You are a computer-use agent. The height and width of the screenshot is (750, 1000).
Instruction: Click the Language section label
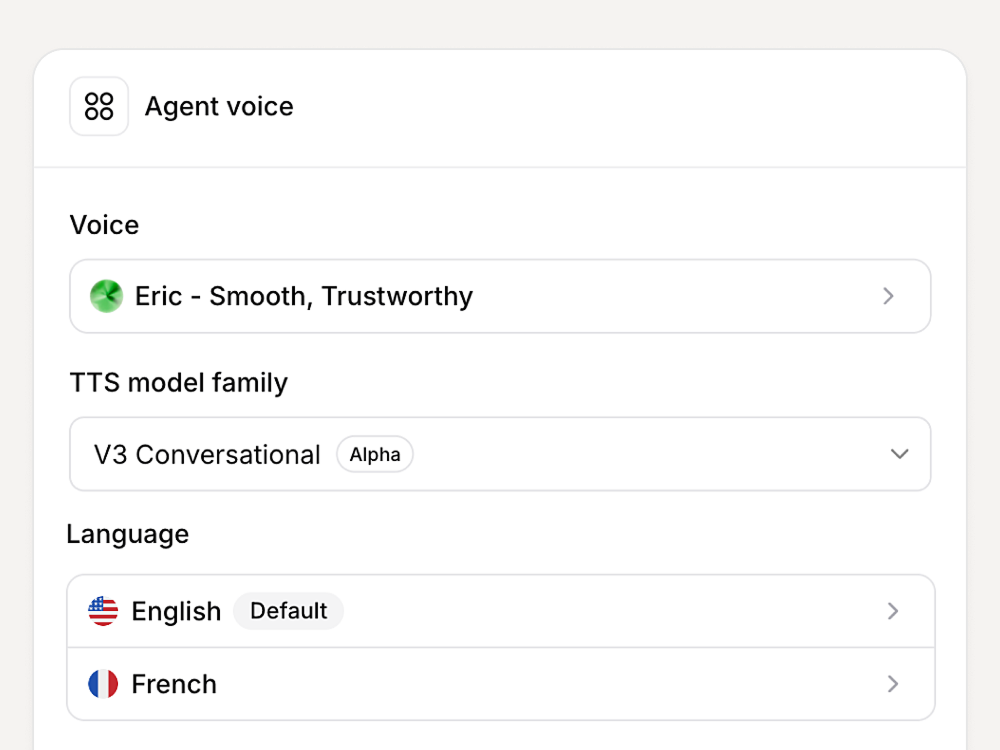click(x=127, y=534)
